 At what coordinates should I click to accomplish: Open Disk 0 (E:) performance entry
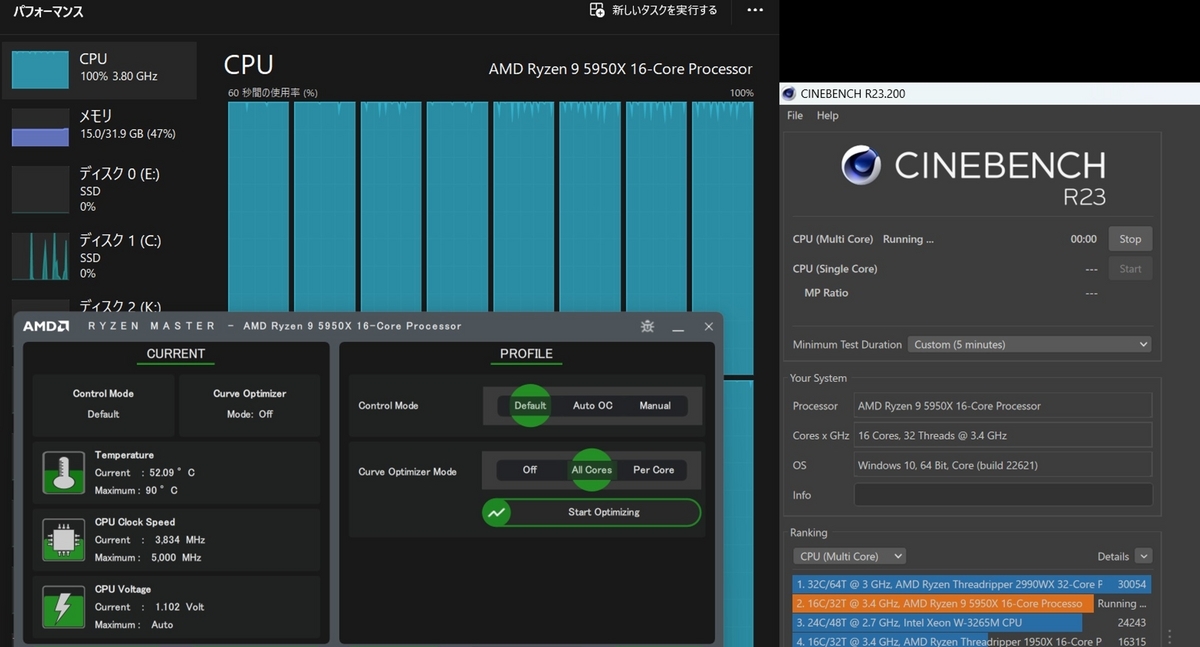(x=100, y=189)
